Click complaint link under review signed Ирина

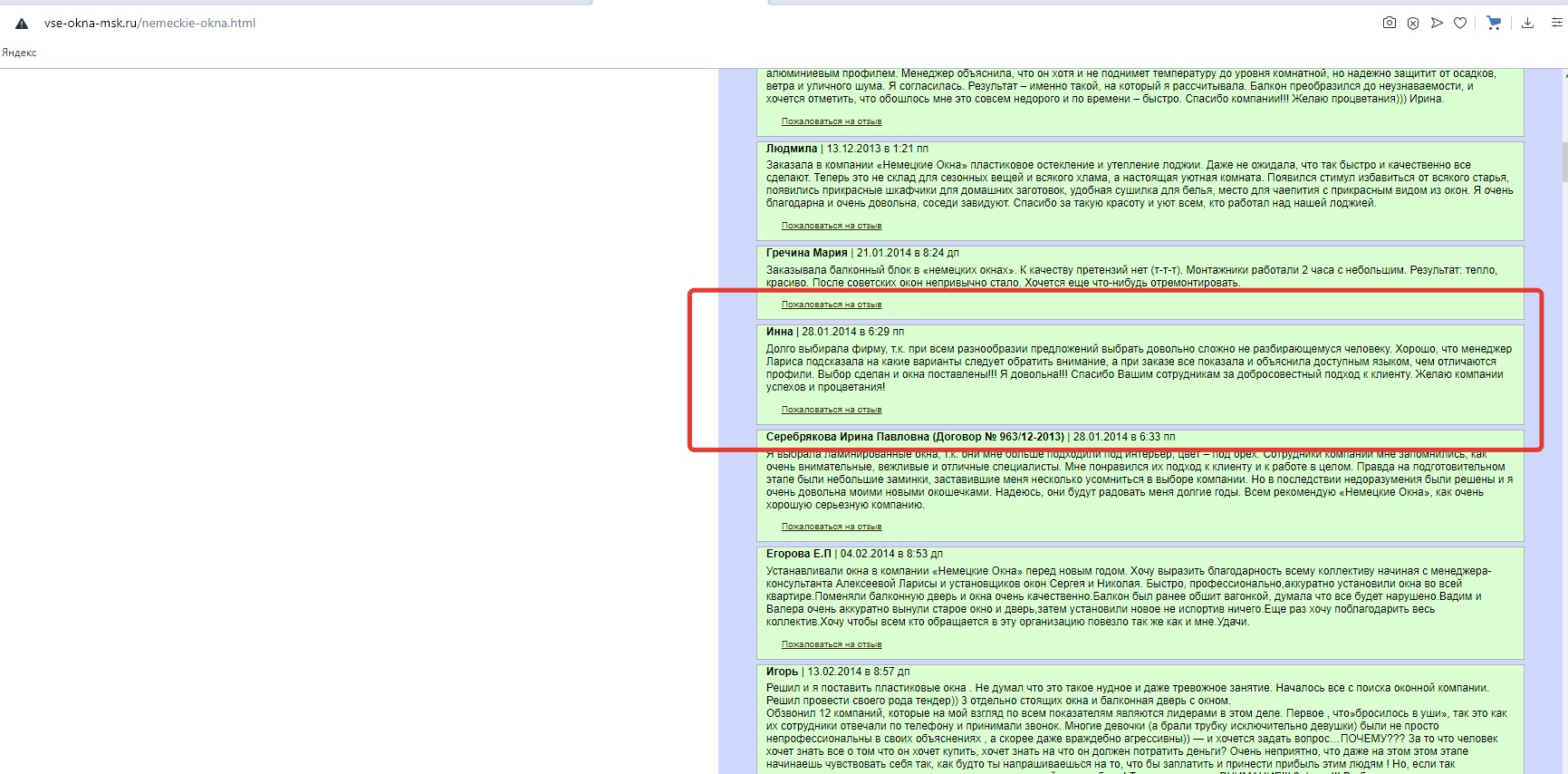click(x=832, y=121)
